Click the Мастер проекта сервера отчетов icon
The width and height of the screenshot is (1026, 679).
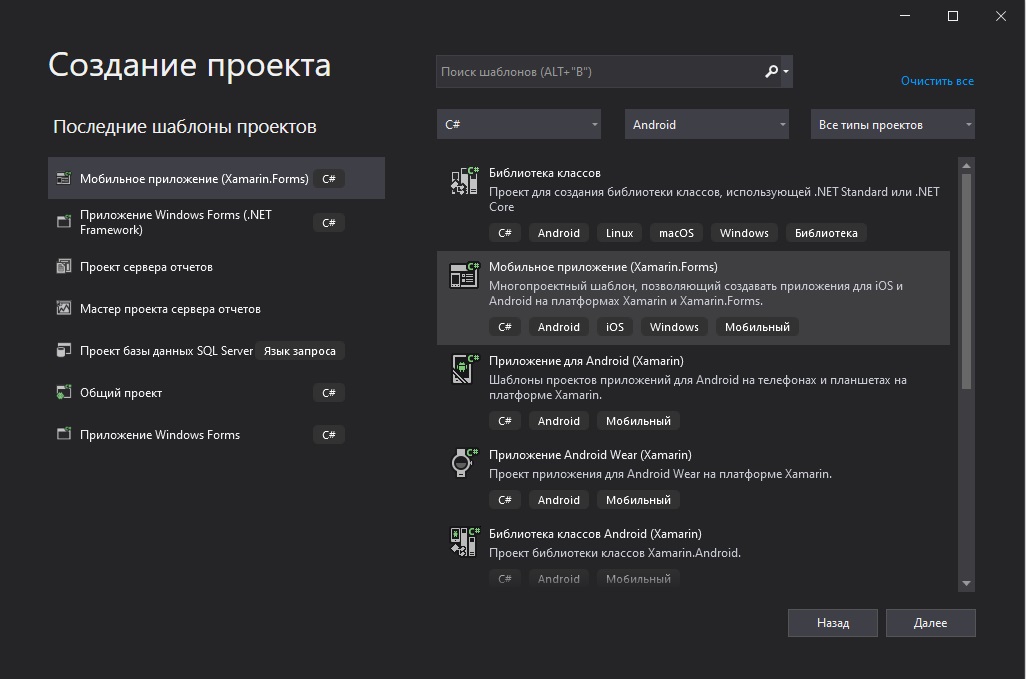(x=63, y=308)
